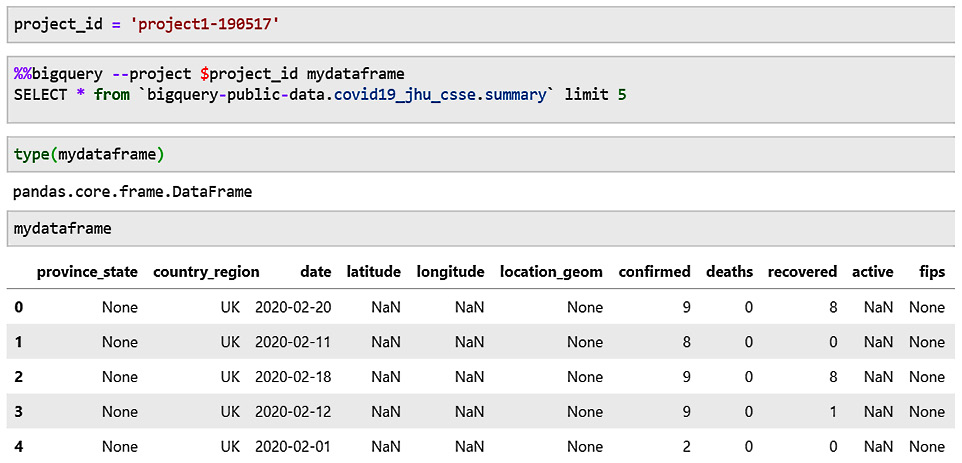Image resolution: width=962 pixels, height=463 pixels.
Task: Click the table name covid19_jhu_csse.summary in the query
Action: pos(441,96)
